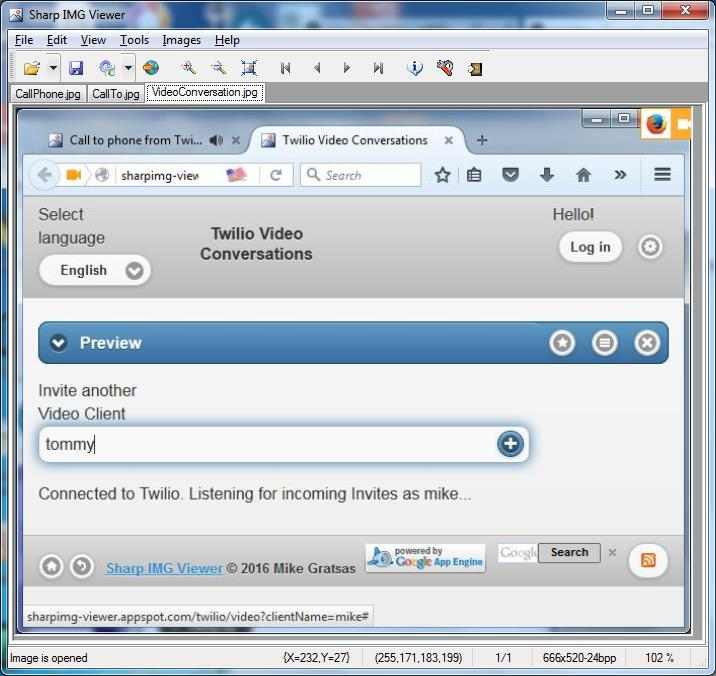Click the red wrench settings icon in the toolbar
The image size is (716, 676).
(445, 68)
